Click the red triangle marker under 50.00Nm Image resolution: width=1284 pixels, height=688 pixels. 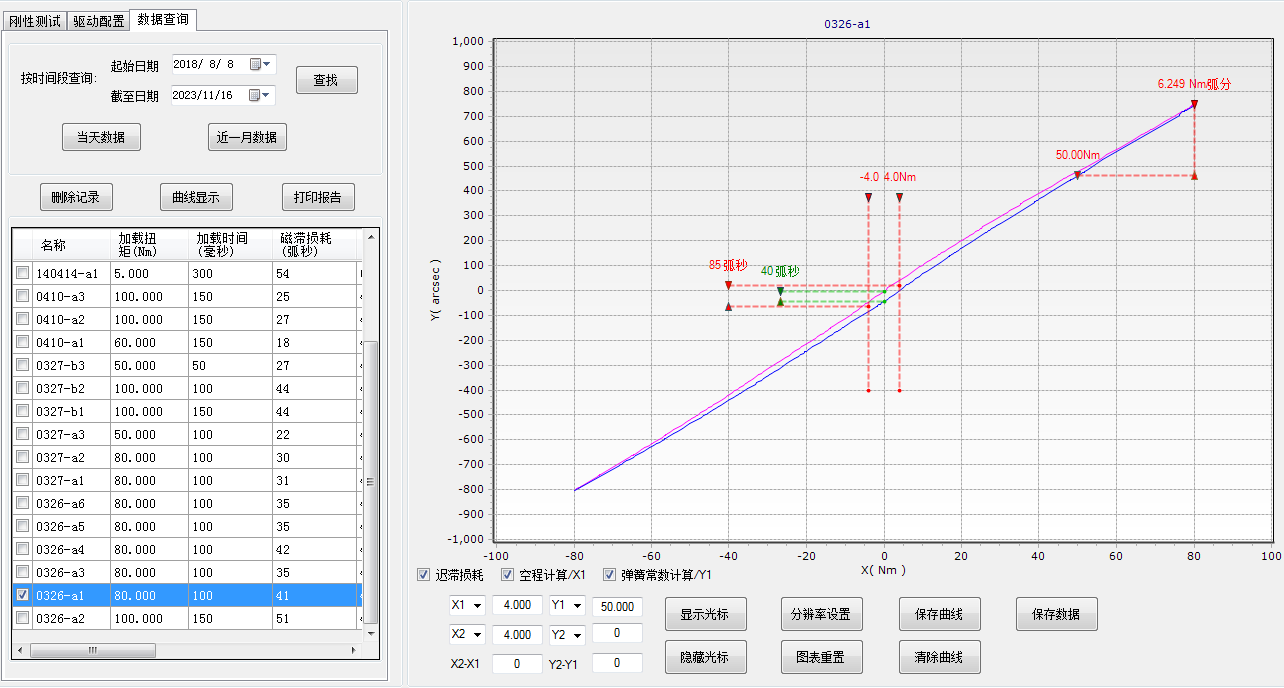pos(1077,175)
